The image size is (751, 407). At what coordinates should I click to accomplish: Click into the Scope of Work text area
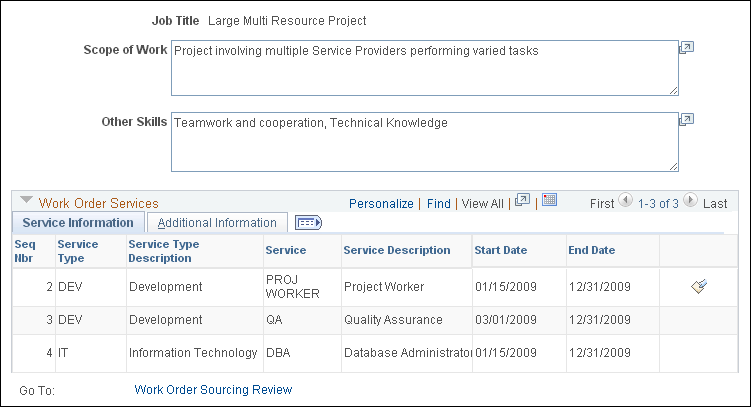[x=424, y=67]
